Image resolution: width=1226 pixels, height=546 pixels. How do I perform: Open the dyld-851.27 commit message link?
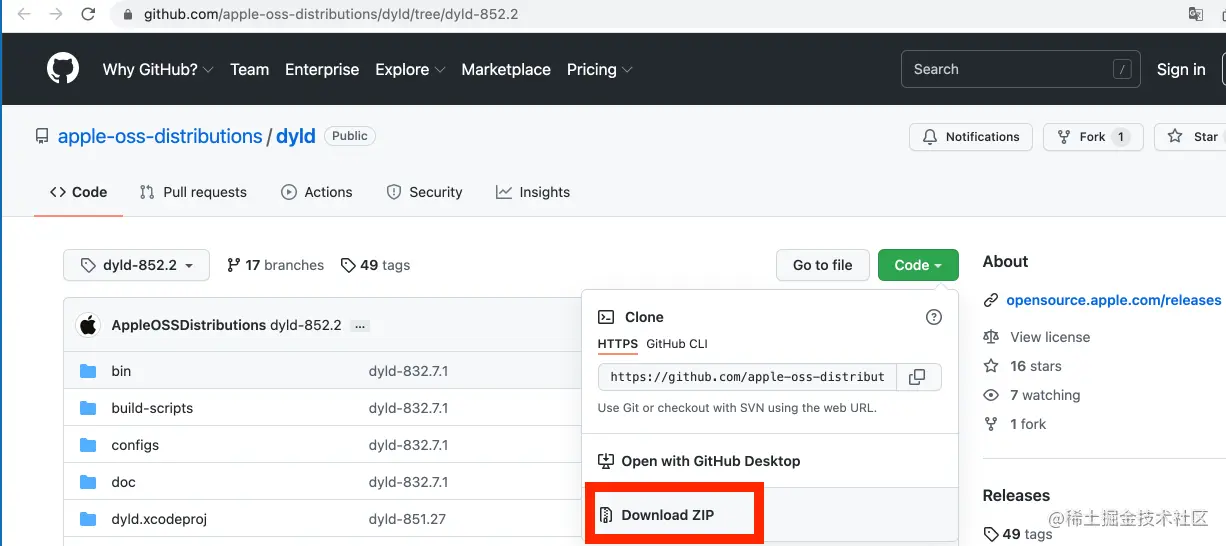click(x=407, y=519)
